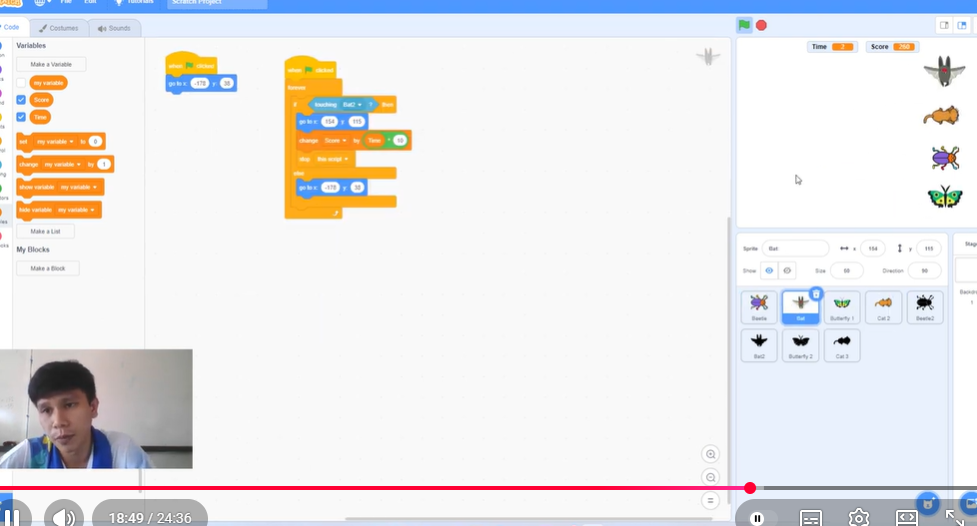Click the red stop sign button
The width and height of the screenshot is (977, 526).
click(x=761, y=26)
